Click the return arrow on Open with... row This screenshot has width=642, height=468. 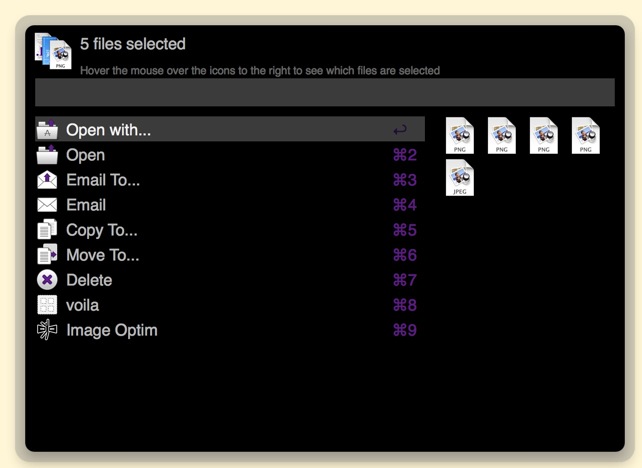[x=400, y=130]
